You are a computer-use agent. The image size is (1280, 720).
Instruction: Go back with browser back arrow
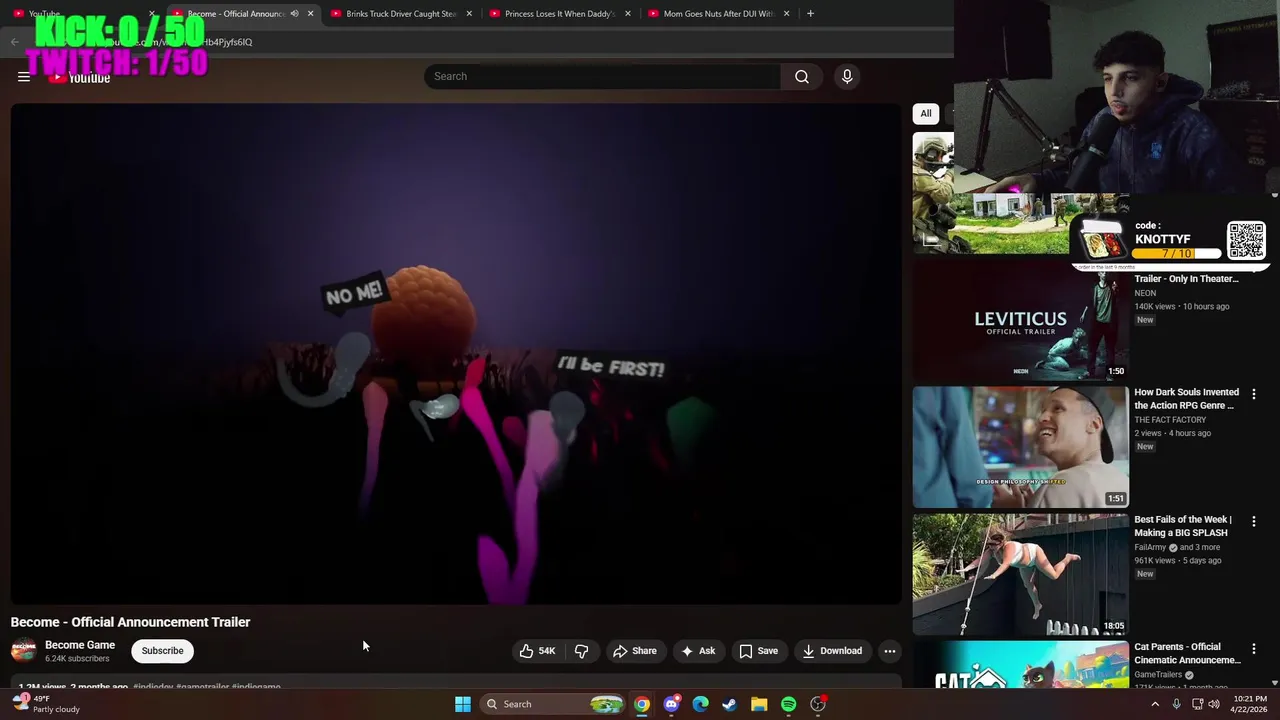pyautogui.click(x=14, y=42)
